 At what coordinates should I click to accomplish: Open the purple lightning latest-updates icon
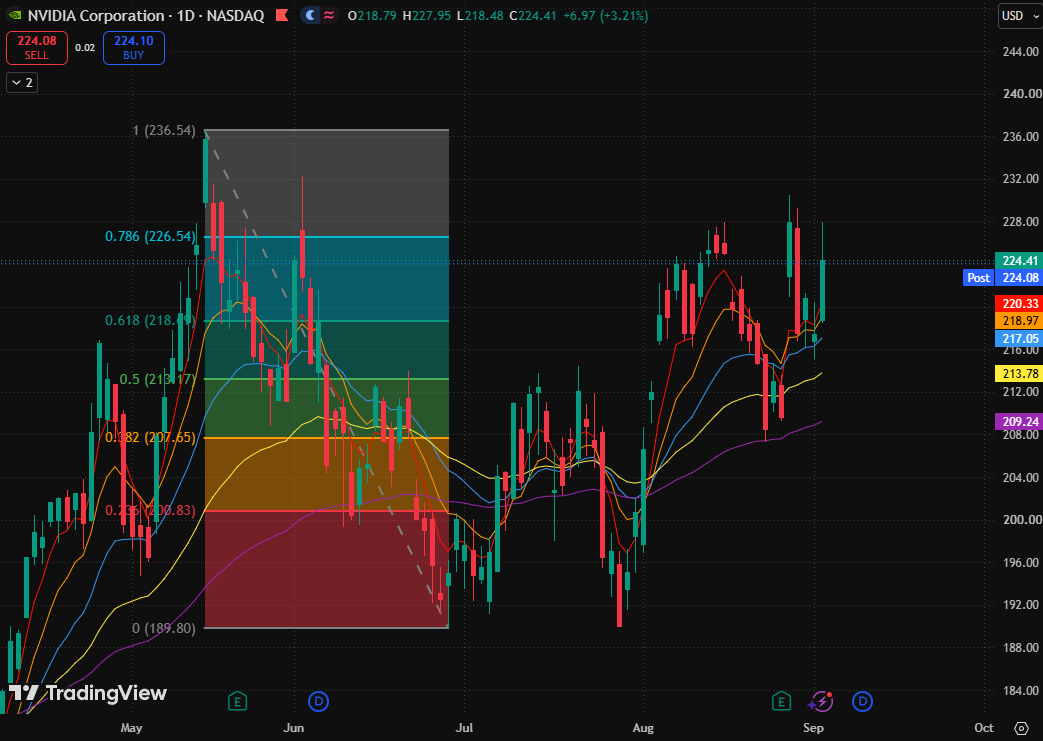click(821, 701)
